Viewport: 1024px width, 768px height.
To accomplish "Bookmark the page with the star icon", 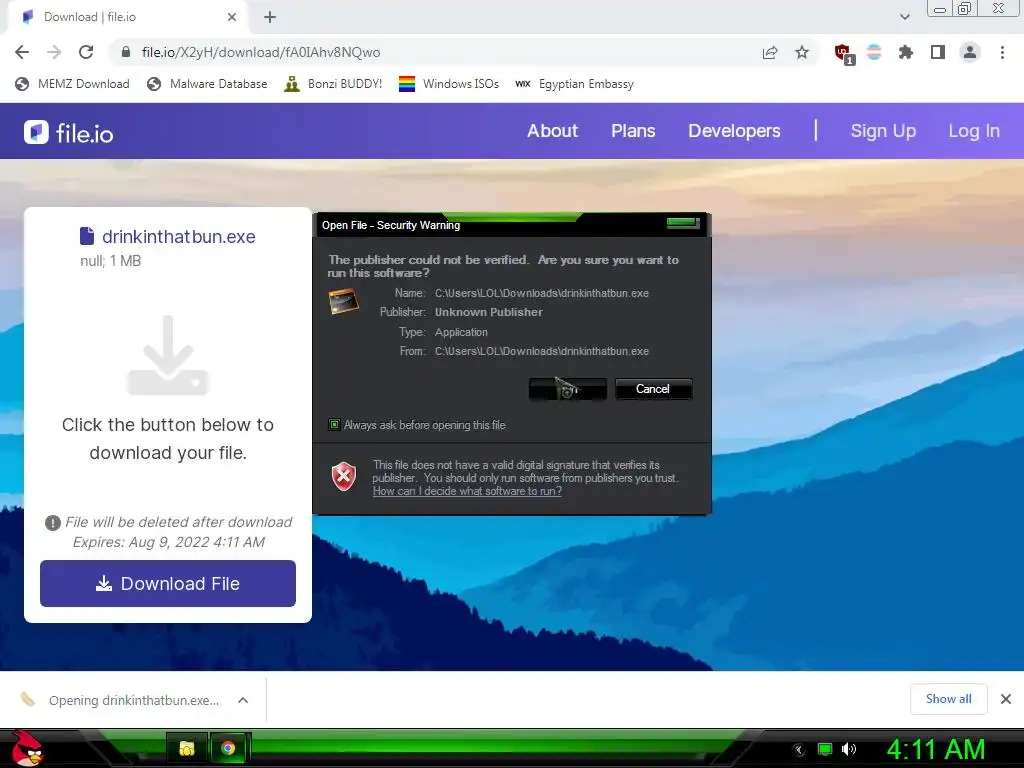I will pos(802,52).
